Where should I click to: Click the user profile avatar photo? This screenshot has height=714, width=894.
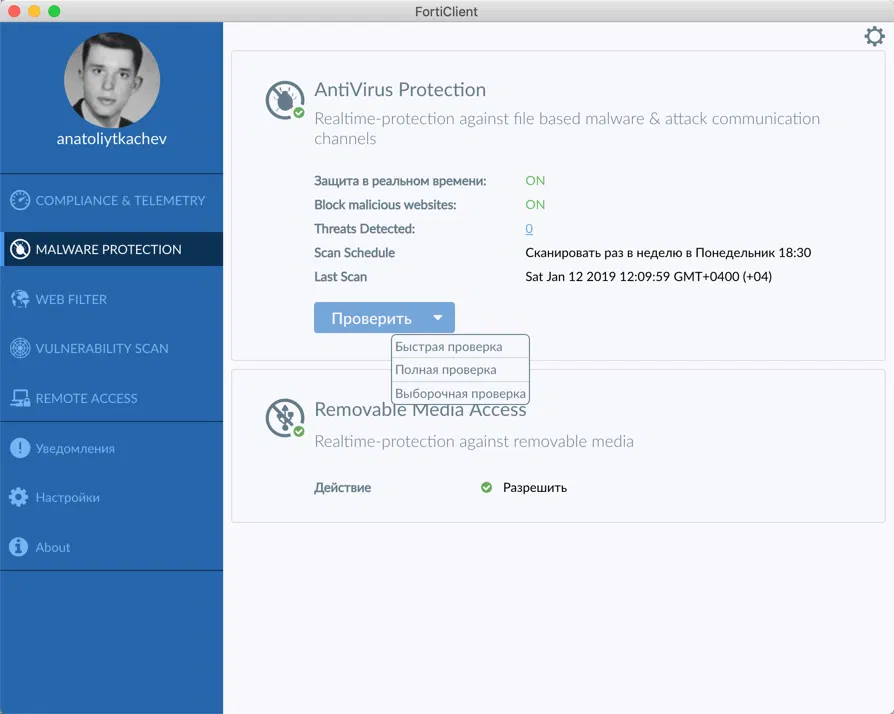click(x=112, y=80)
